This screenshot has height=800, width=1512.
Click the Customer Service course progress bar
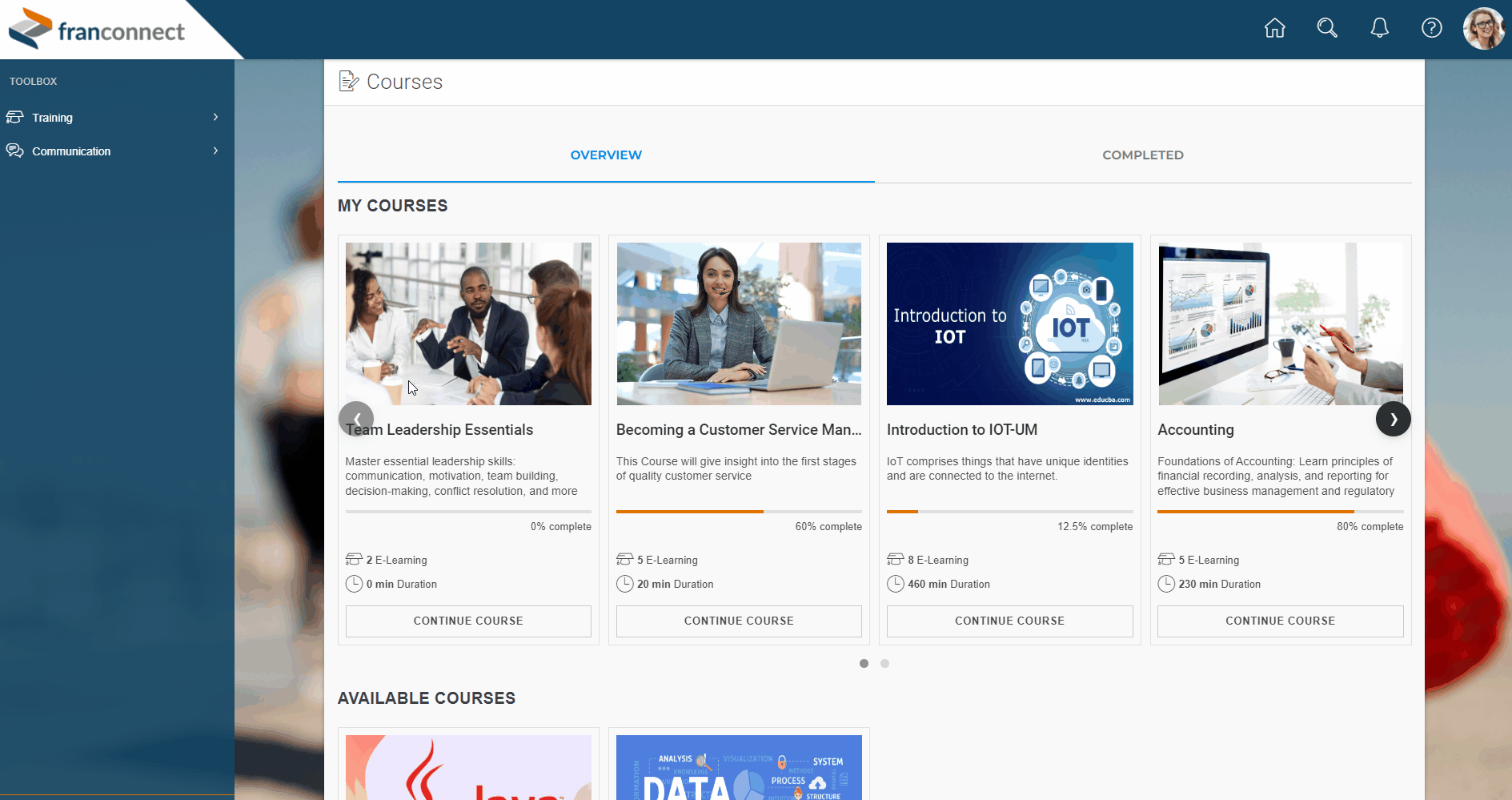[738, 512]
